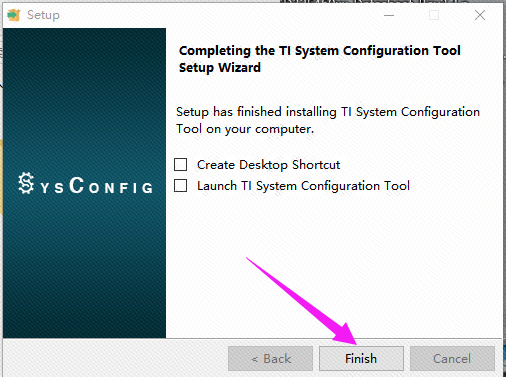506x377 pixels.
Task: Click the empty title bar area beside Setup
Action: pyautogui.click(x=217, y=15)
